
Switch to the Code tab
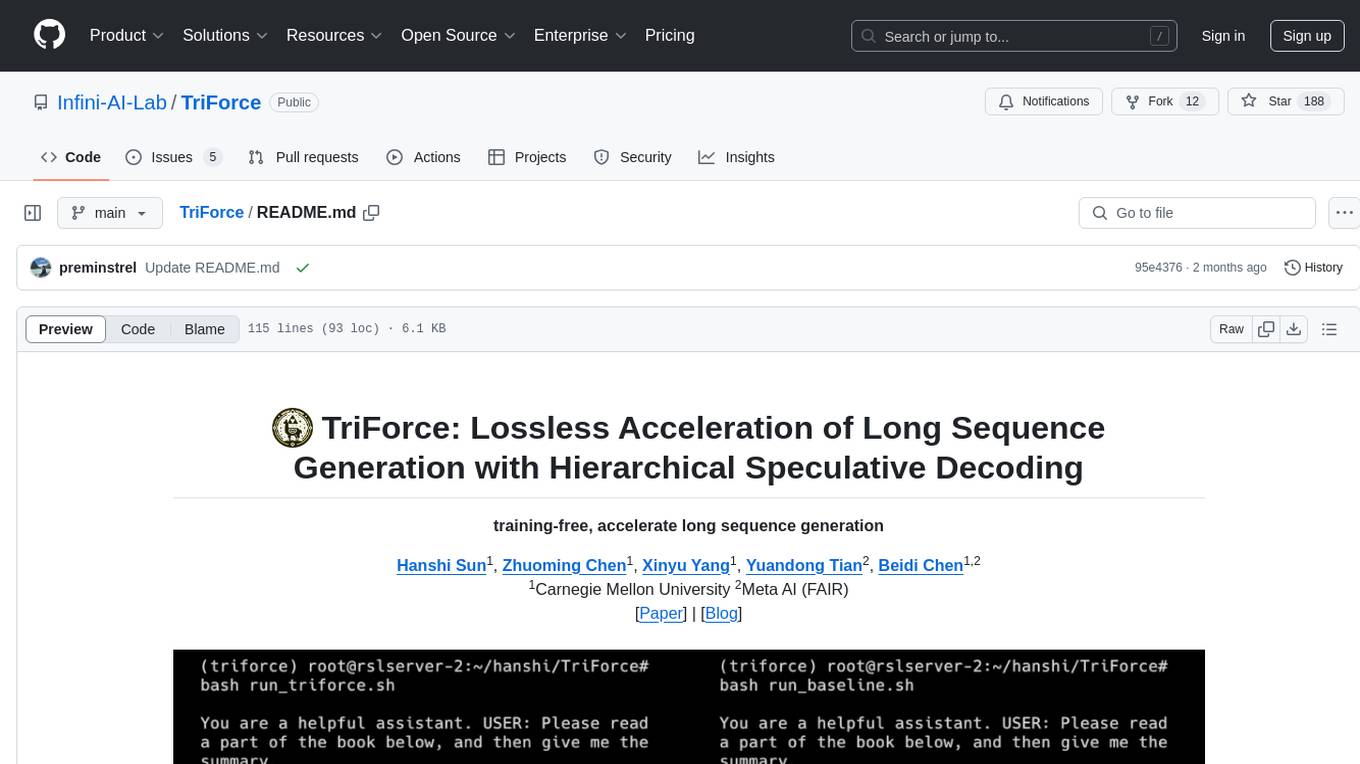[x=70, y=157]
